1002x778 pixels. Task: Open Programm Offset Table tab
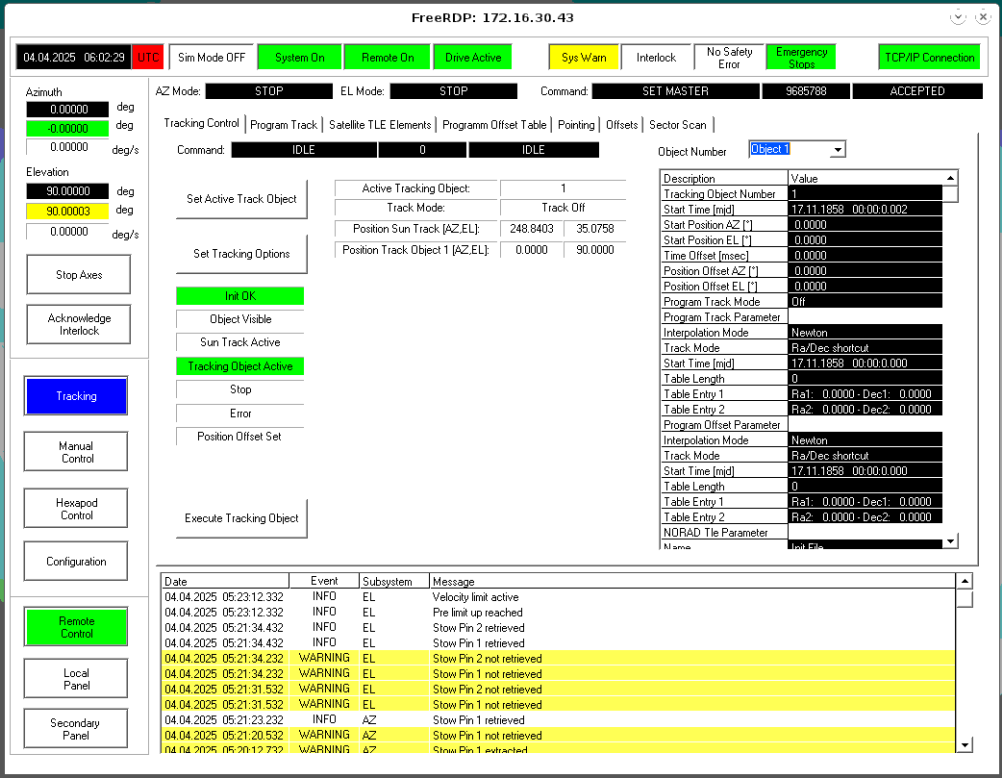(x=494, y=125)
